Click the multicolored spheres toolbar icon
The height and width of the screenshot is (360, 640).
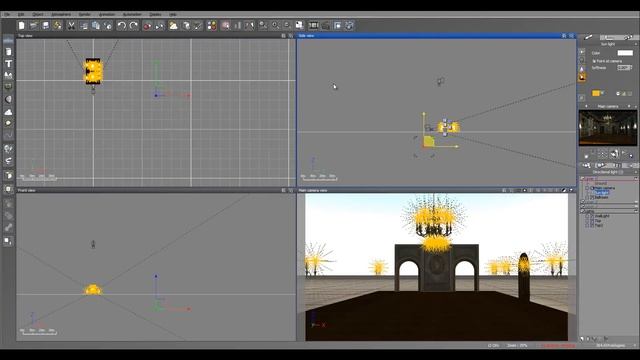211,26
